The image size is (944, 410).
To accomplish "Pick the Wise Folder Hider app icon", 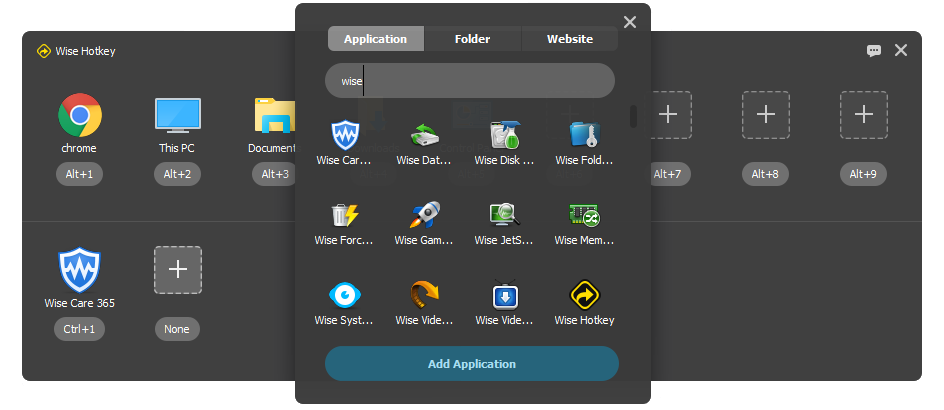I will 584,135.
